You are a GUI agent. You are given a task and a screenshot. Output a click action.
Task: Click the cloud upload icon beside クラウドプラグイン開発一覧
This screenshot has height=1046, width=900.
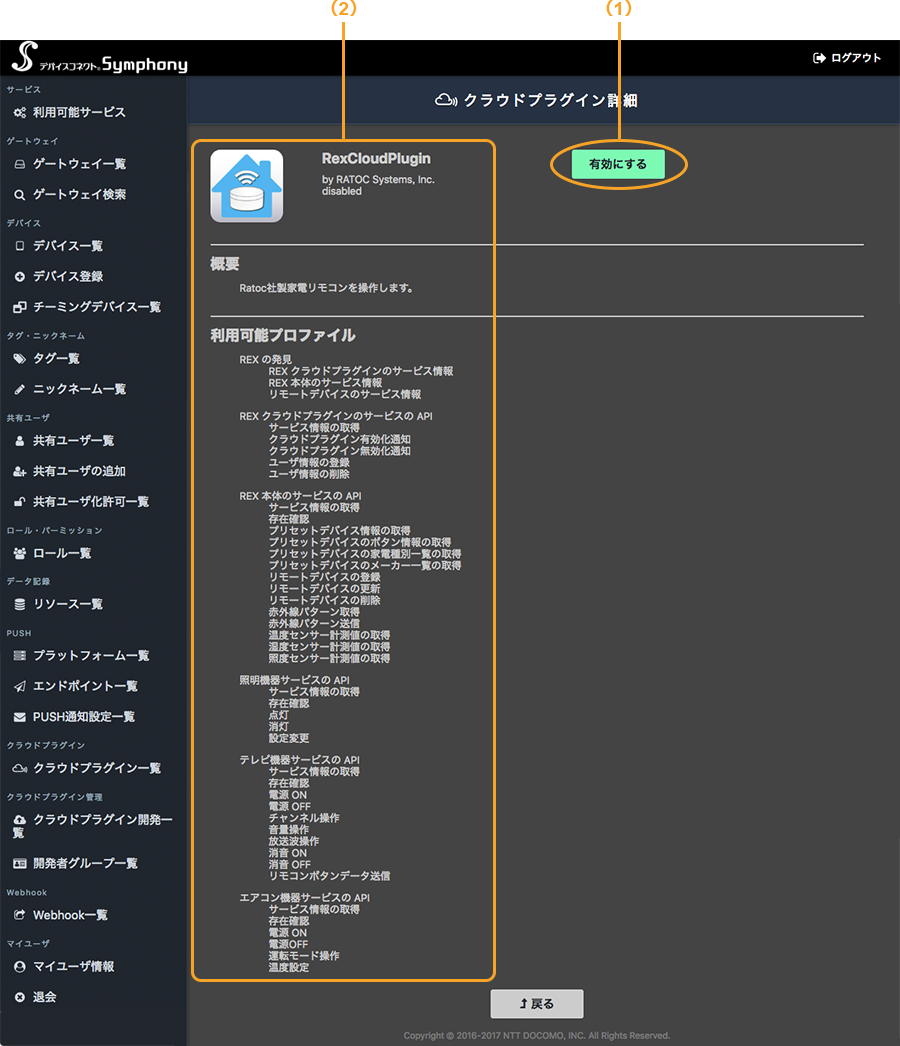[20, 820]
